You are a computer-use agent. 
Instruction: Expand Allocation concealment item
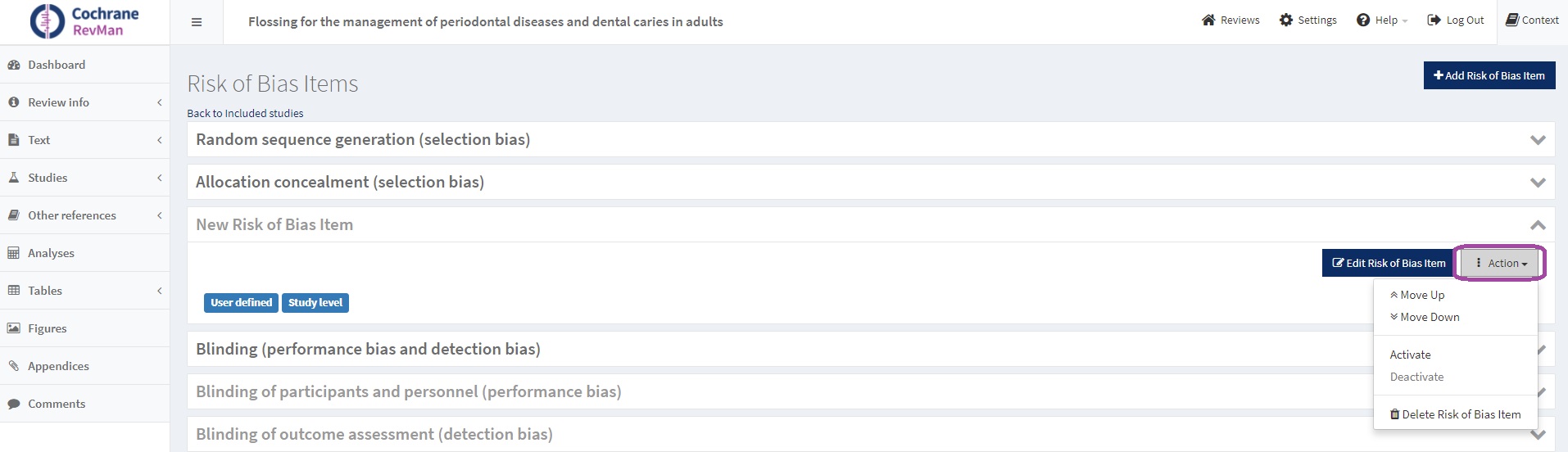click(x=1538, y=183)
